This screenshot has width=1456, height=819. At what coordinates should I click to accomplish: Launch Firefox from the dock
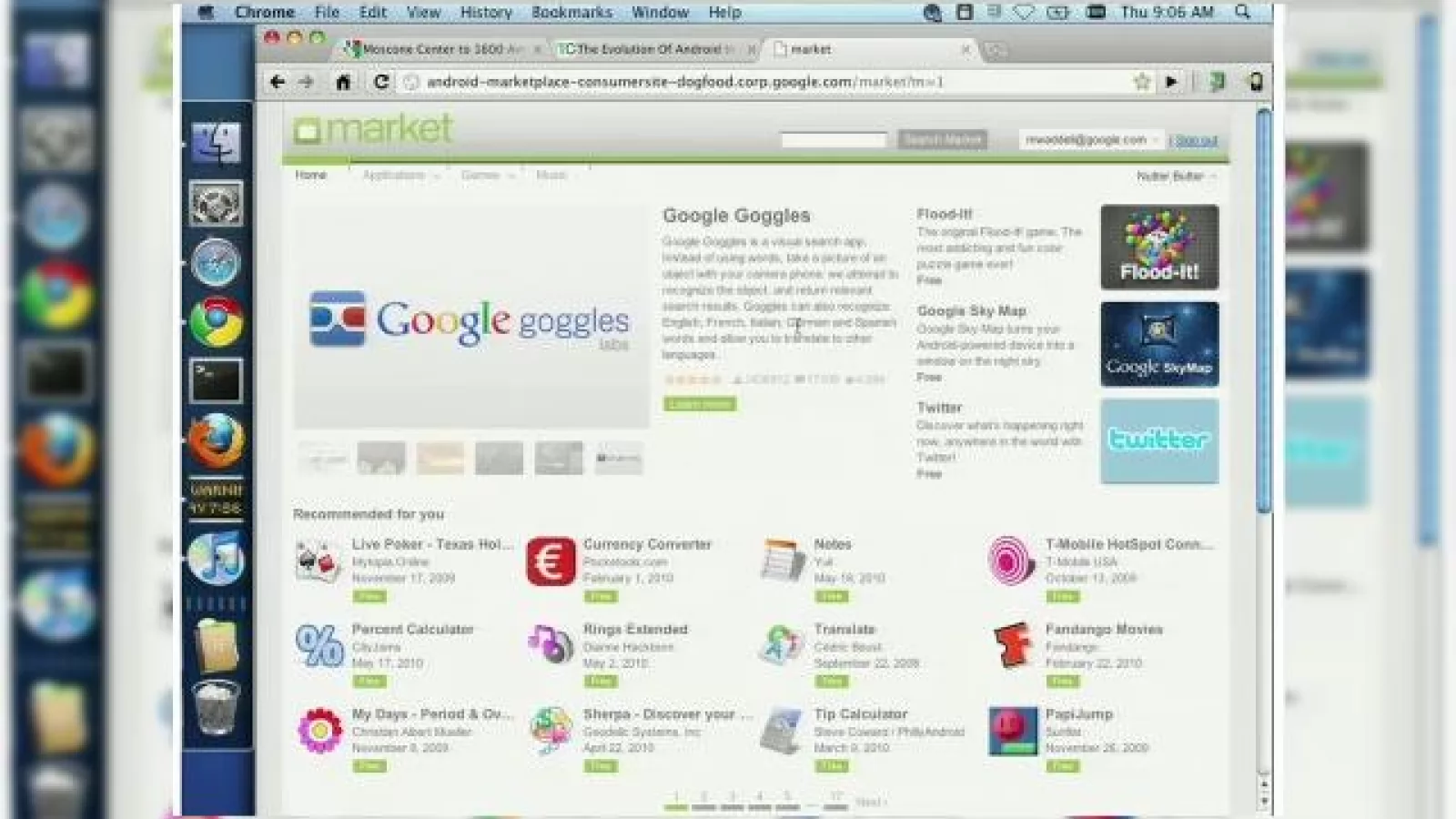[216, 440]
